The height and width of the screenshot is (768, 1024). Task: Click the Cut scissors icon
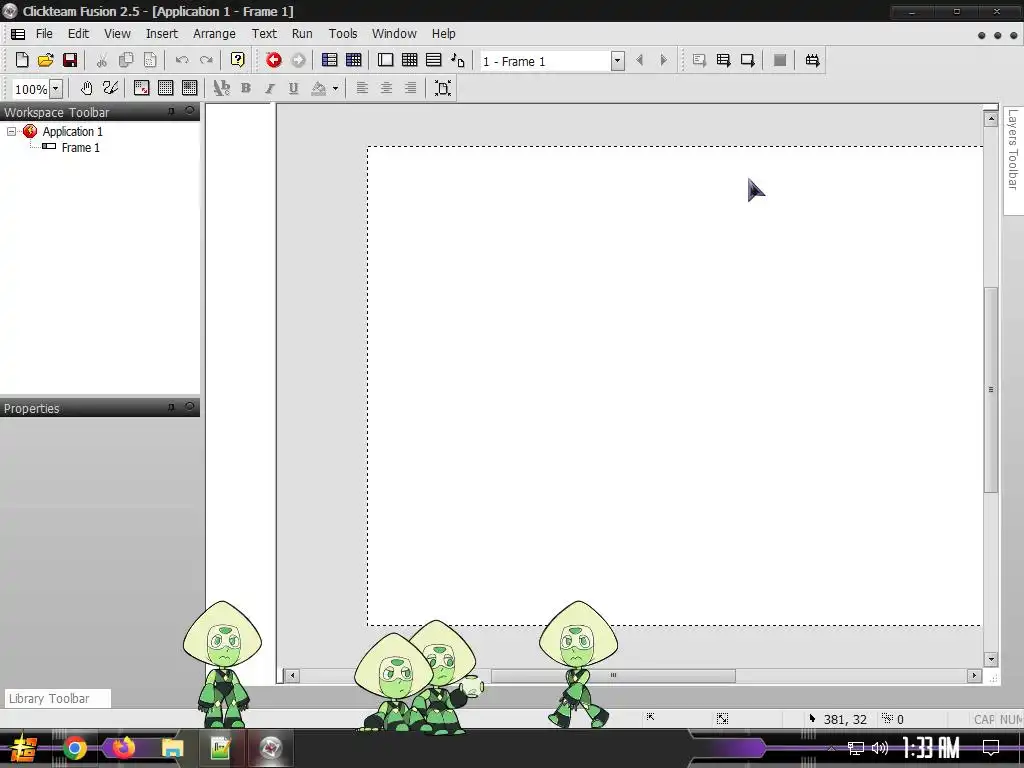pyautogui.click(x=102, y=61)
